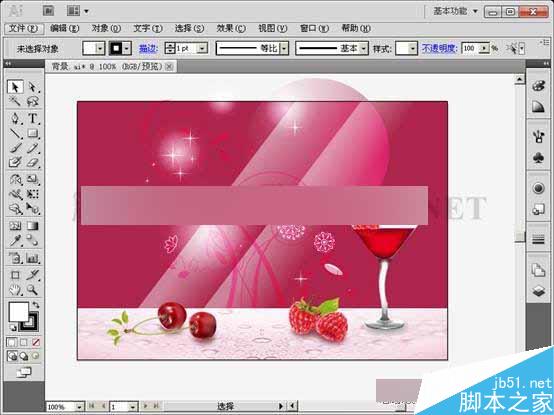Image resolution: width=554 pixels, height=415 pixels.
Task: Open the stroke weight 1 pt dropdown
Action: click(202, 48)
